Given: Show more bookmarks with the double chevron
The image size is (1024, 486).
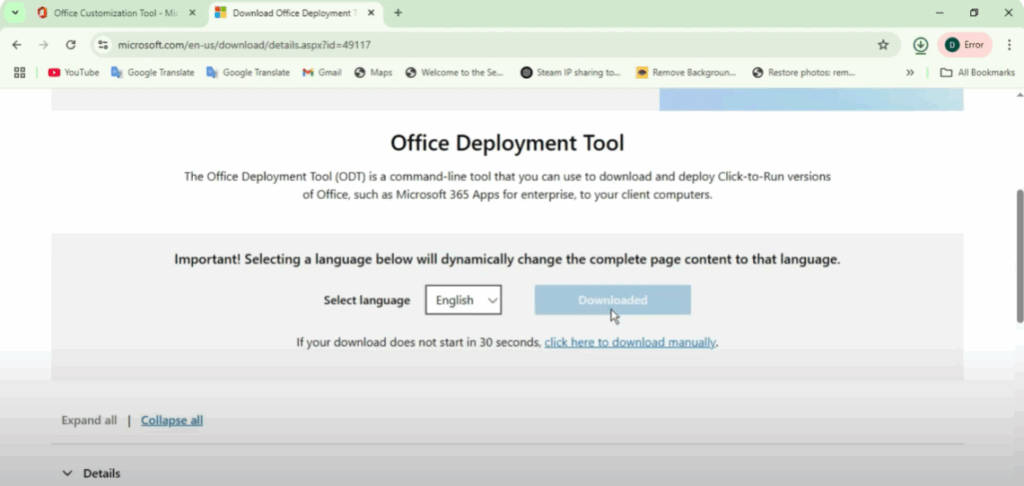Looking at the screenshot, I should pos(910,73).
